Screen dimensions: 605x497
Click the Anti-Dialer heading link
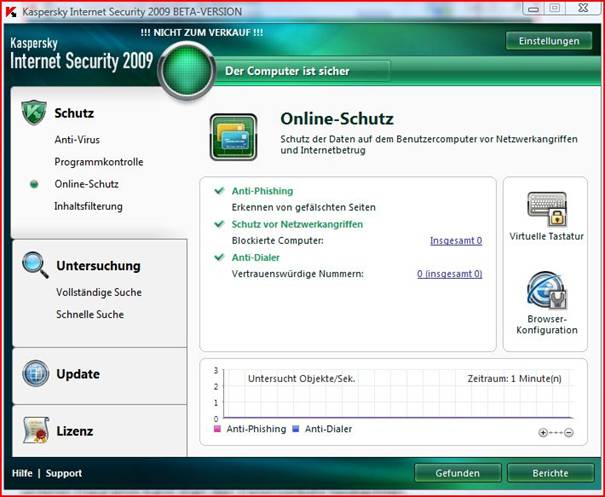click(x=255, y=257)
